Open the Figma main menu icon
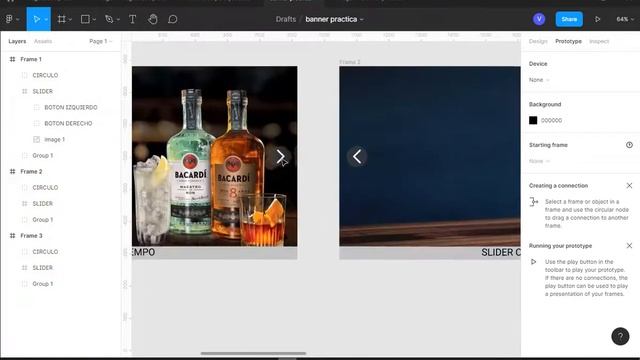The image size is (640, 360). pyautogui.click(x=9, y=19)
